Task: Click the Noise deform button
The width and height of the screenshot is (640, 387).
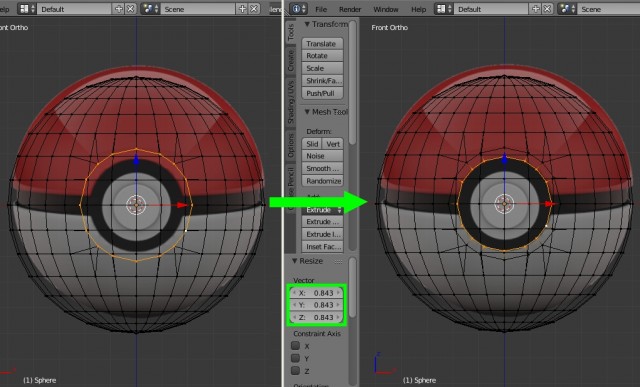Action: [322, 156]
